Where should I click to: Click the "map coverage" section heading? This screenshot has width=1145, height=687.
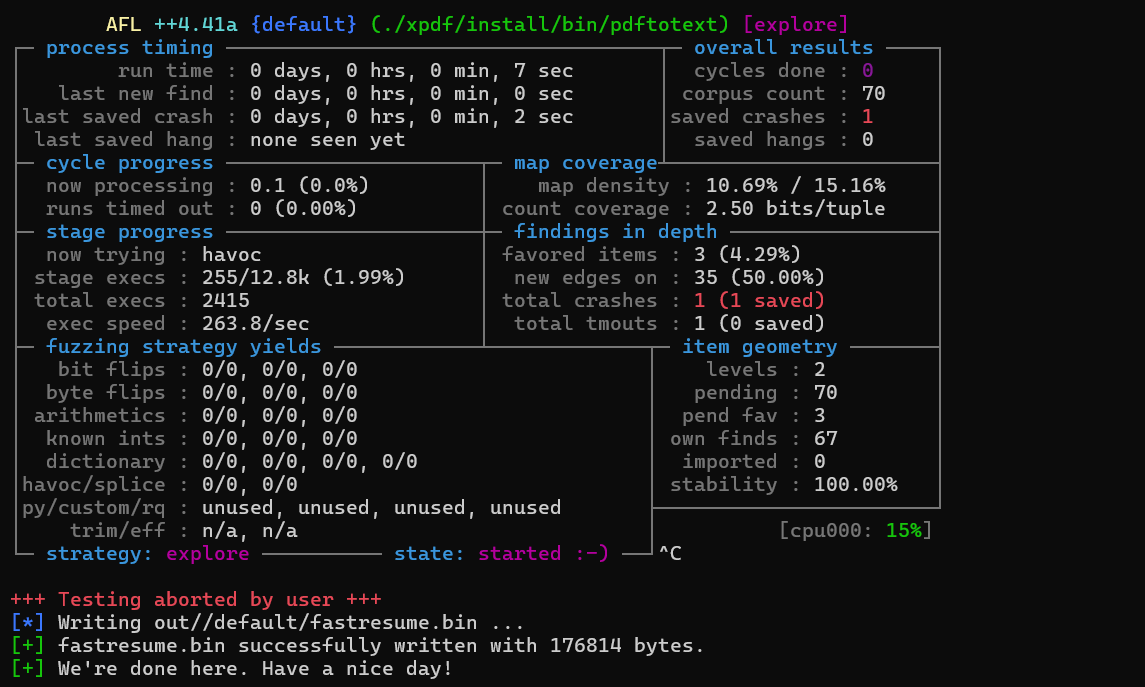585,163
